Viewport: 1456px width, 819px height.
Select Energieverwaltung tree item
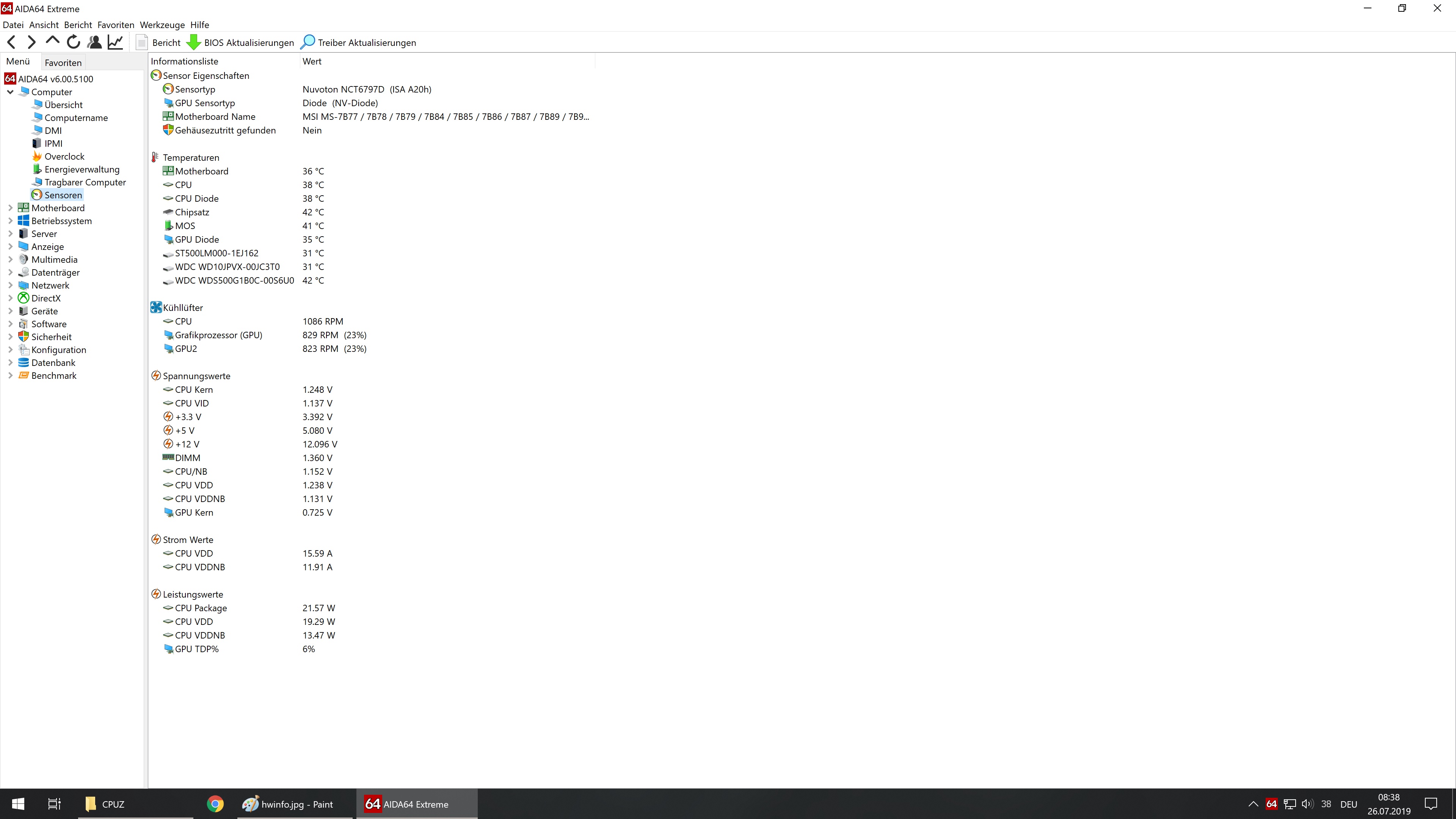click(x=82, y=169)
